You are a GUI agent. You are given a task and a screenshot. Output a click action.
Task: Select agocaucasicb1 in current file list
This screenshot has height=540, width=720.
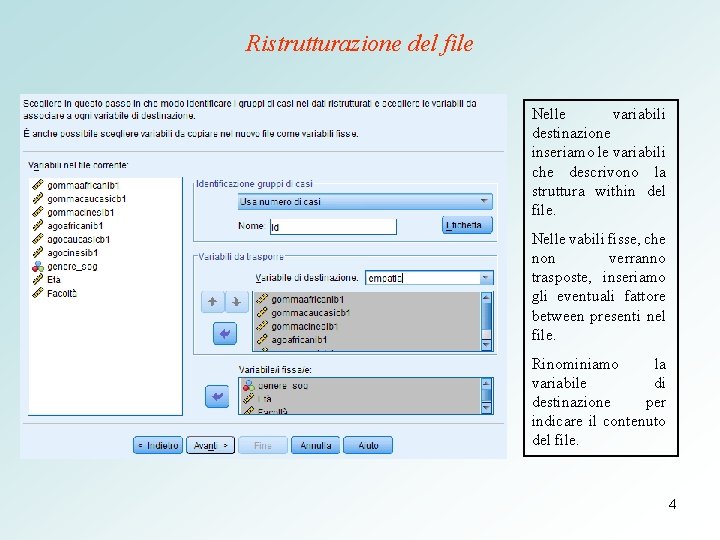[79, 239]
